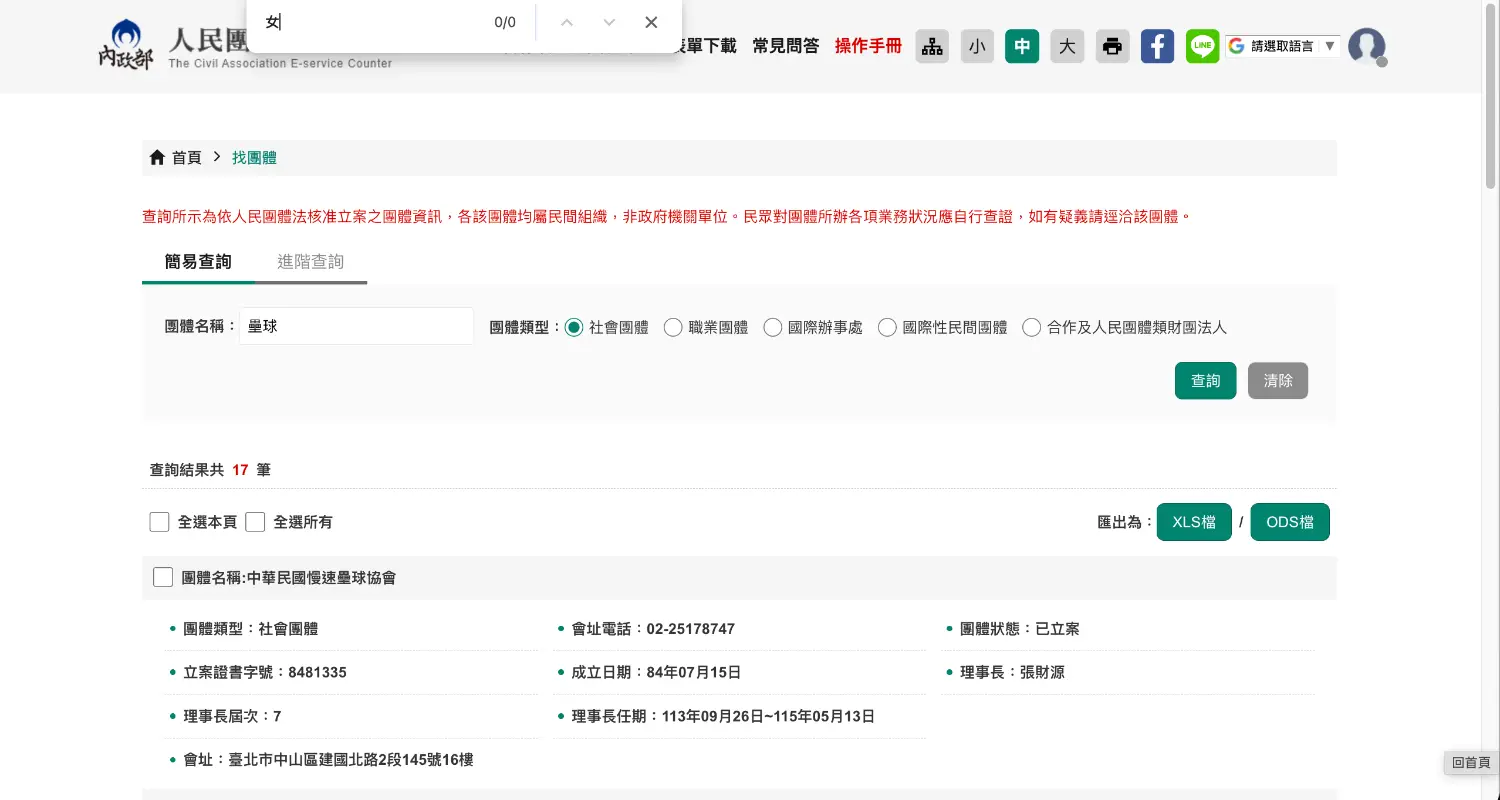Click the print page icon
The image size is (1500, 800).
[x=1112, y=47]
